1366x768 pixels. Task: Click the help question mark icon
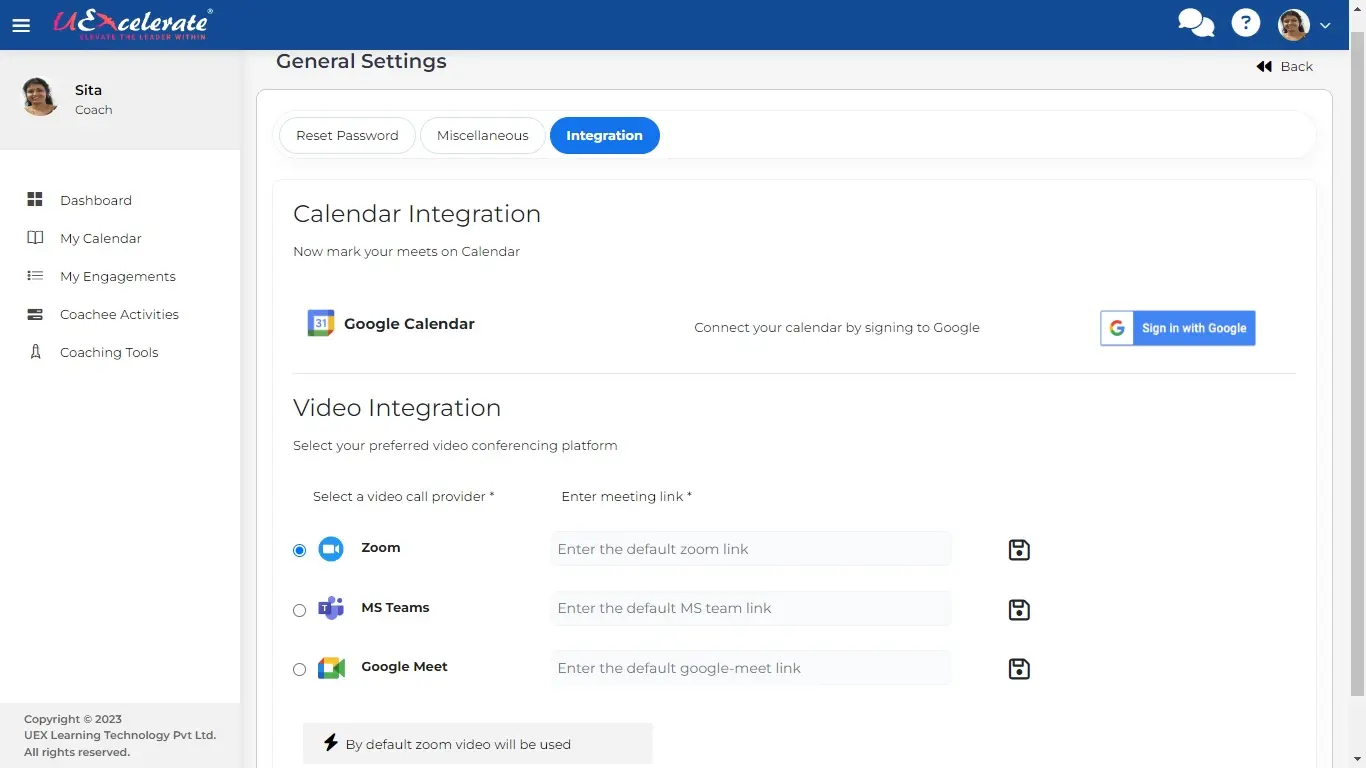click(x=1245, y=23)
